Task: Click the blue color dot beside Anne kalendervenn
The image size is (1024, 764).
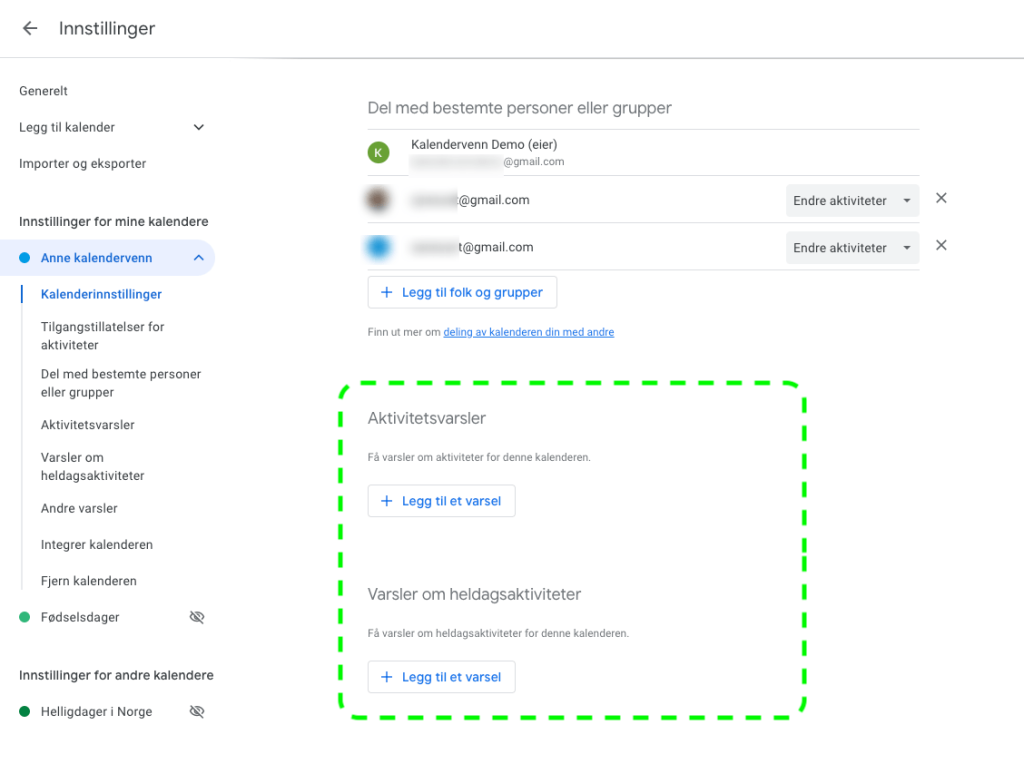Action: (x=25, y=258)
